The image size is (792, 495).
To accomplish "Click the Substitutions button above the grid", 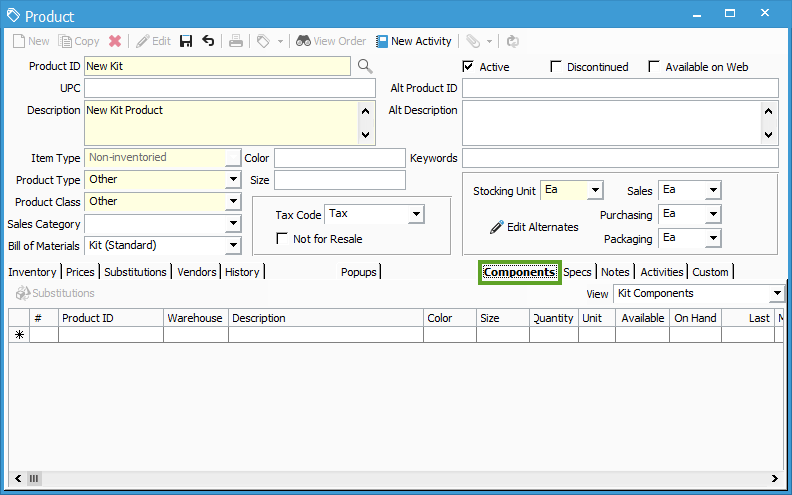I will [55, 293].
